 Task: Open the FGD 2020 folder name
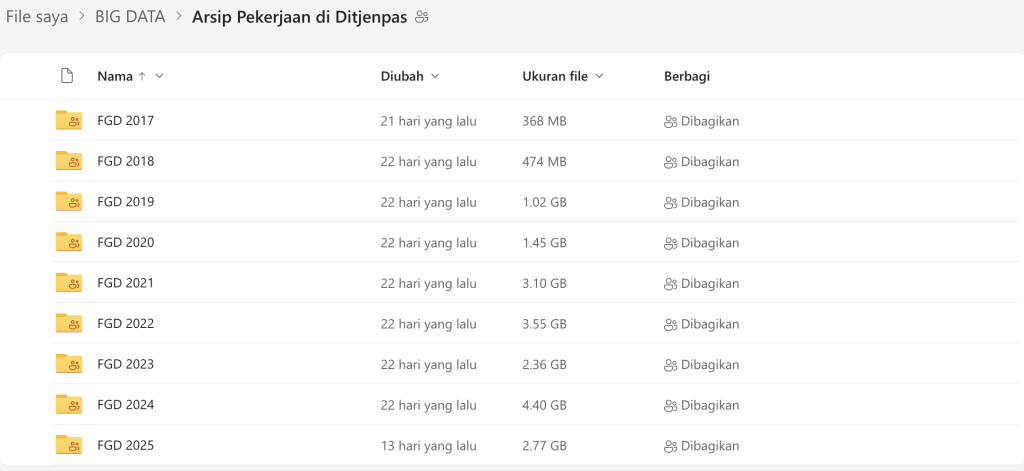[x=125, y=242]
